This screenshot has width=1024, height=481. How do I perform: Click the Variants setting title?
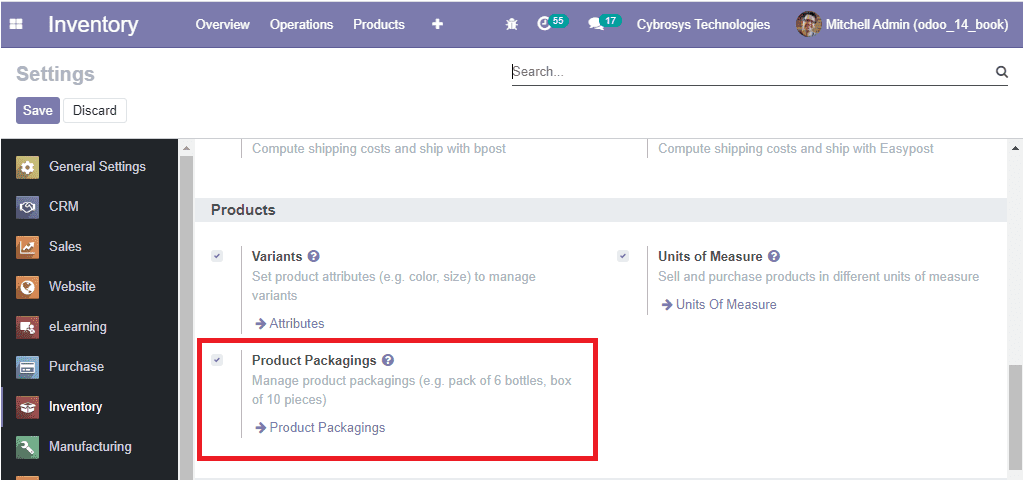(277, 256)
